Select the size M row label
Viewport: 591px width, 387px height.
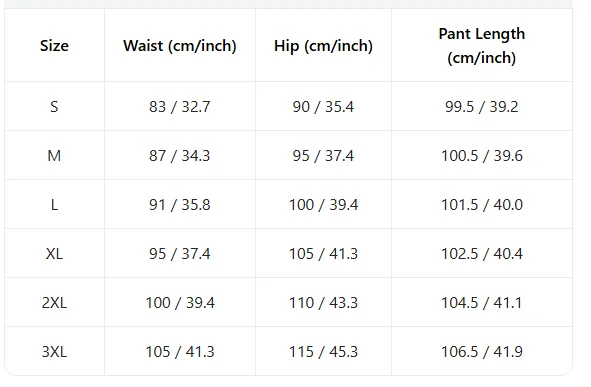pos(54,156)
